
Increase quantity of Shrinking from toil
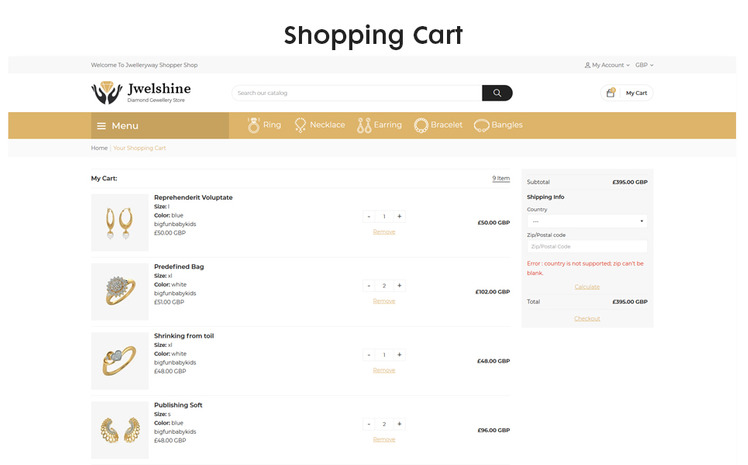pos(400,355)
